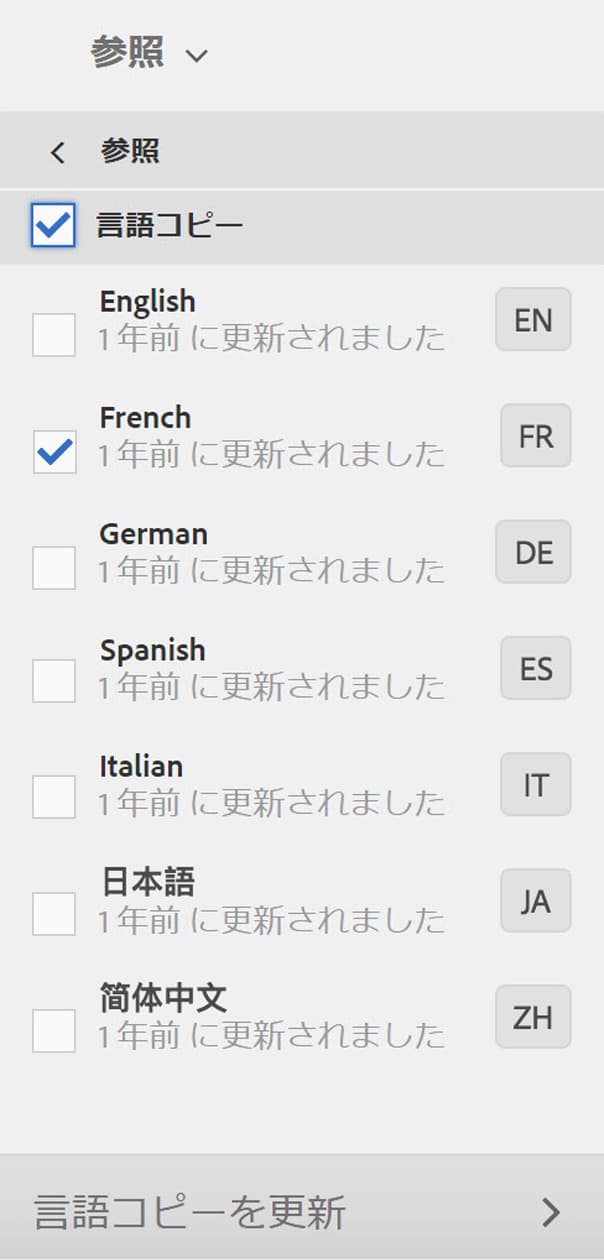
Task: Go back using the left chevron
Action: tap(57, 152)
